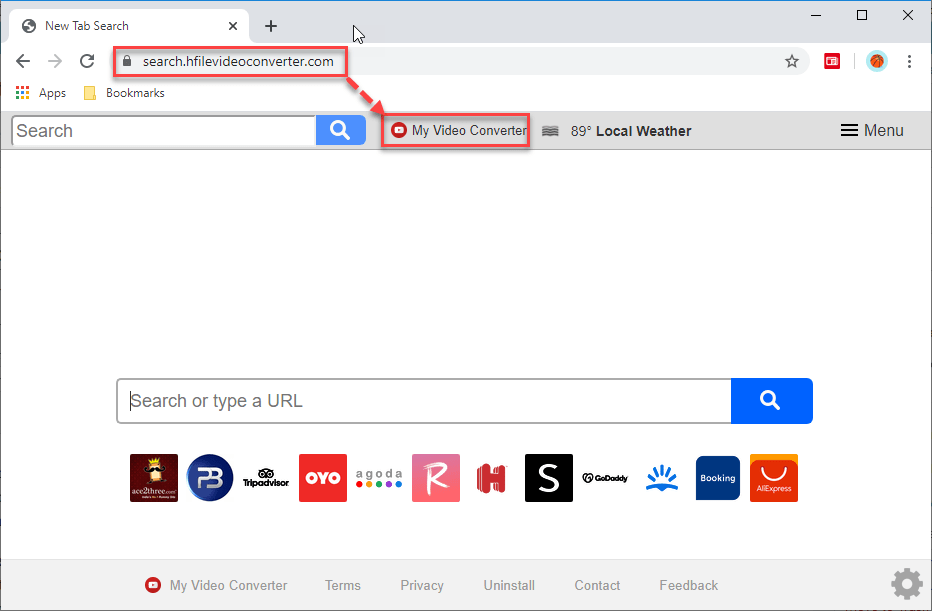Open the basketball profile avatar
This screenshot has height=611, width=932.
coord(877,61)
